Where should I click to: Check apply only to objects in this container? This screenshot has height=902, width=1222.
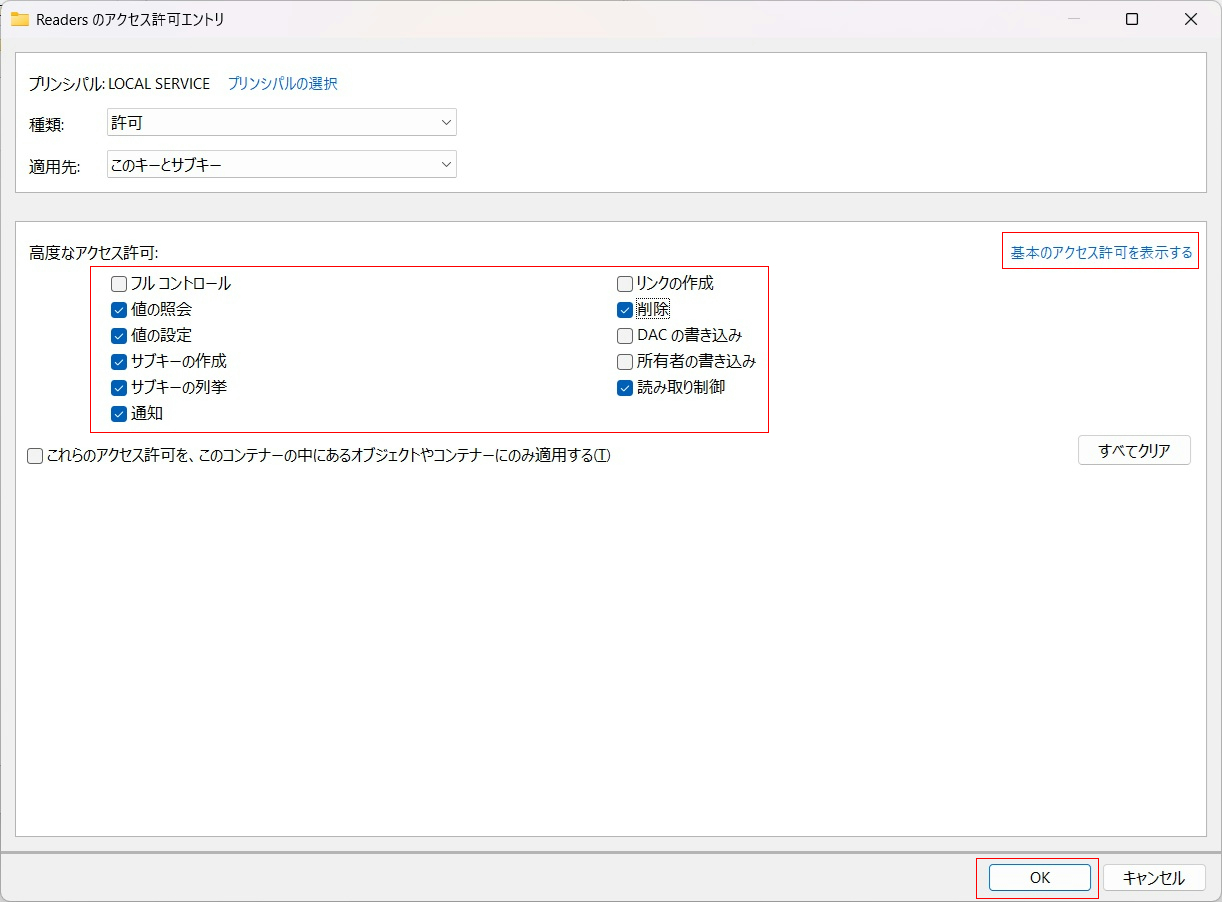[x=35, y=457]
